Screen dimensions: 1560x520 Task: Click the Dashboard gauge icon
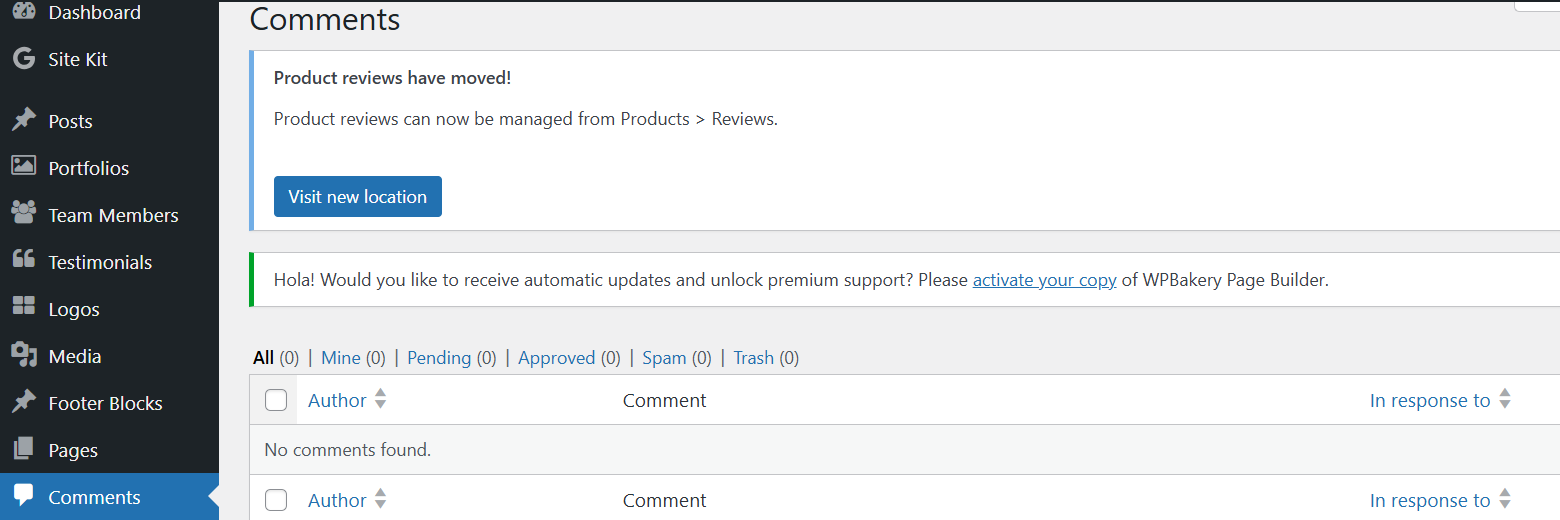pyautogui.click(x=24, y=12)
